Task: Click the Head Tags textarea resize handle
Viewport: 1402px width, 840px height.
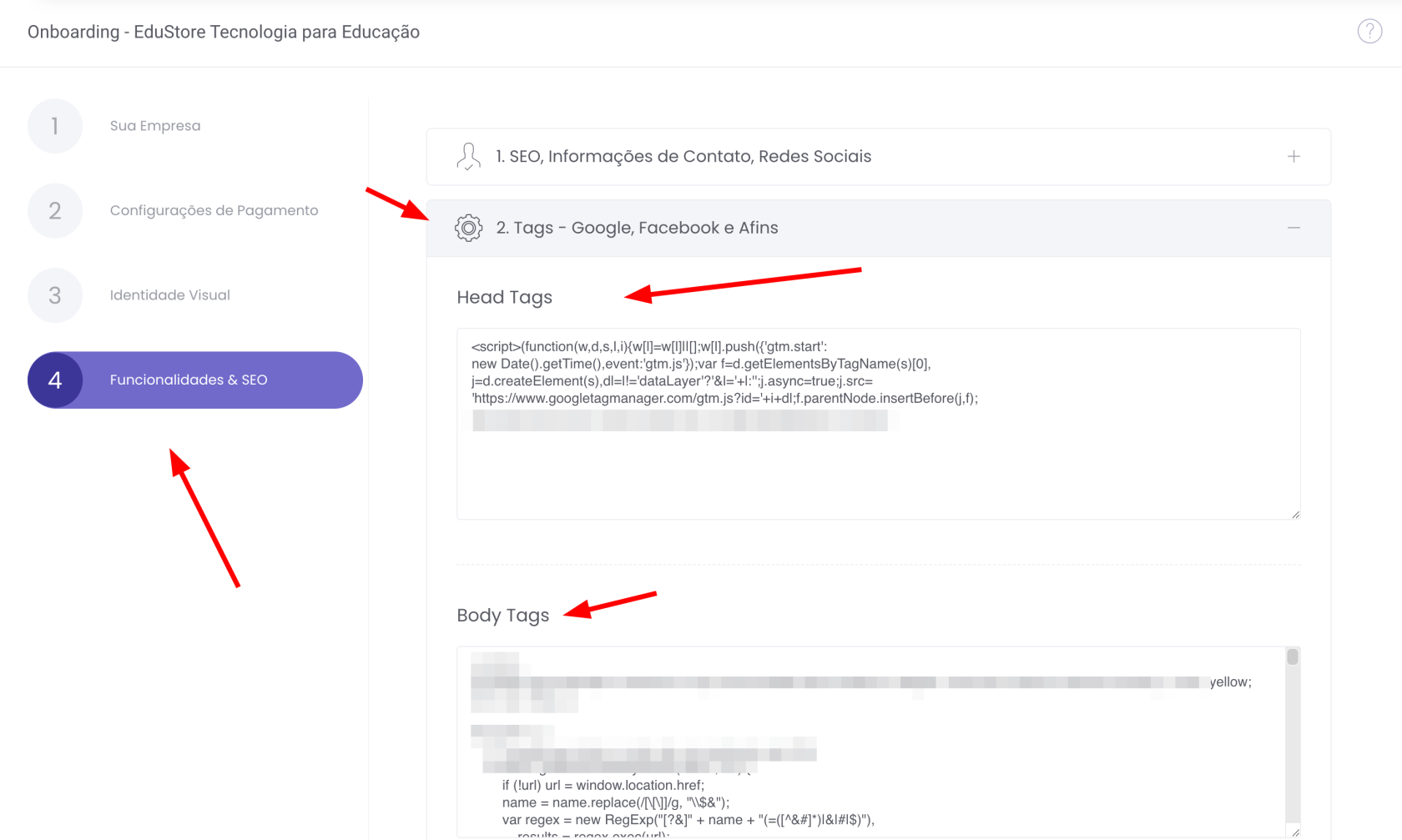Action: click(1295, 515)
